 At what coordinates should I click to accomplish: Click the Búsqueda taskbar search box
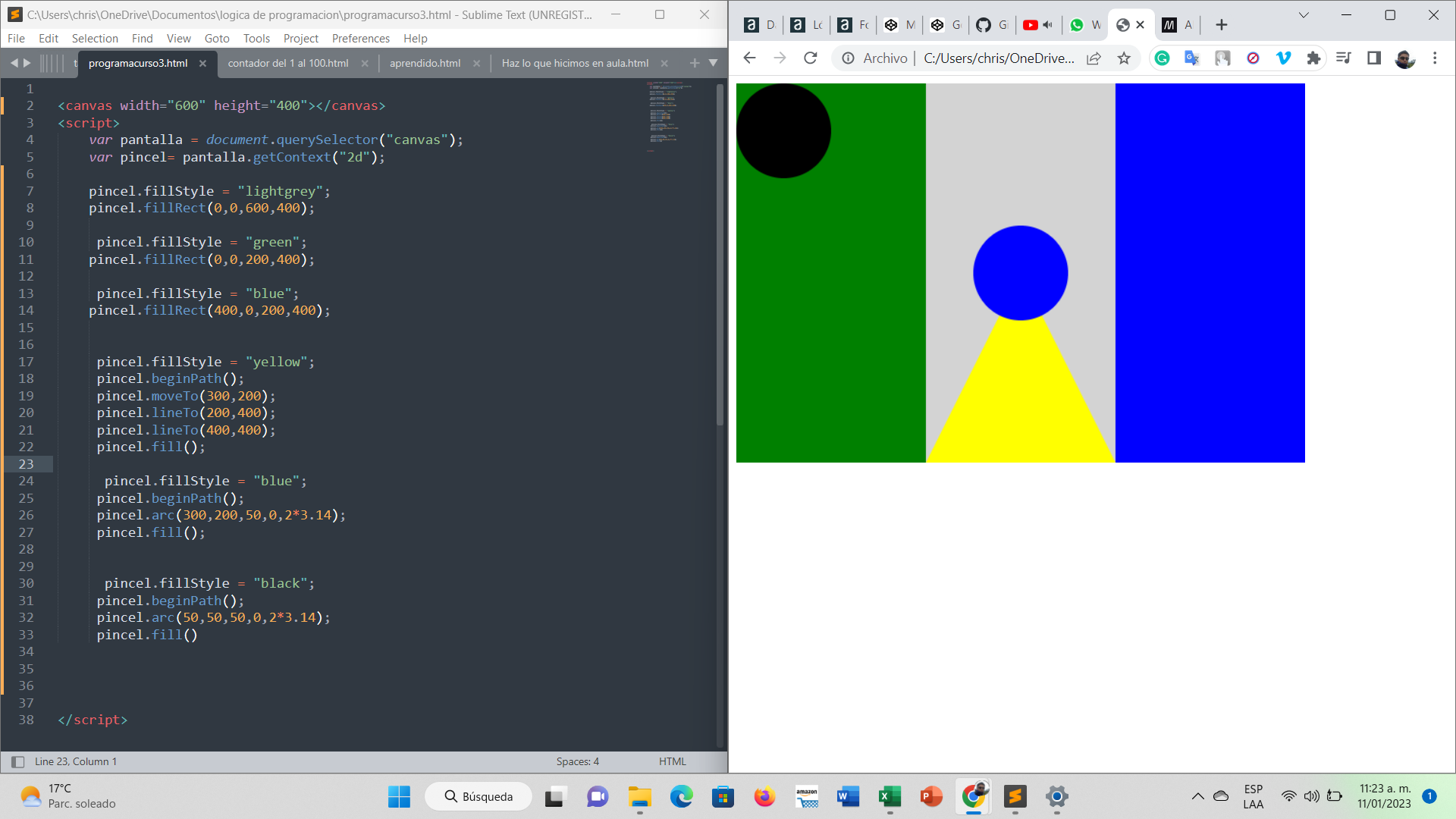click(x=479, y=796)
